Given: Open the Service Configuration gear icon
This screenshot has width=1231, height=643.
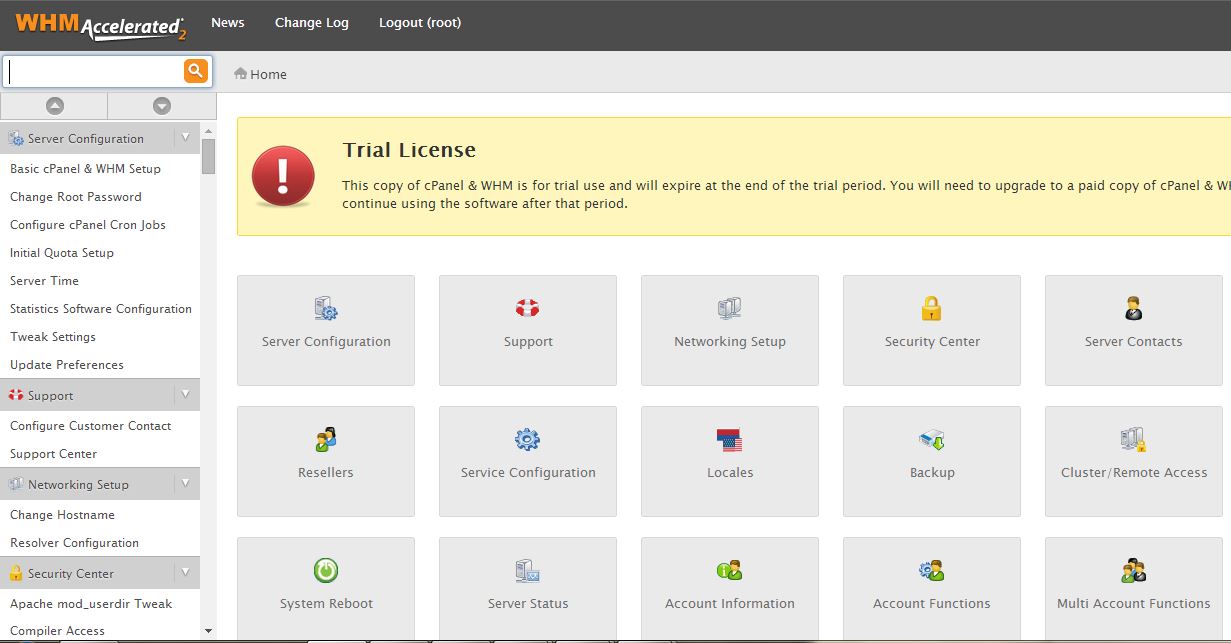Looking at the screenshot, I should (x=528, y=440).
